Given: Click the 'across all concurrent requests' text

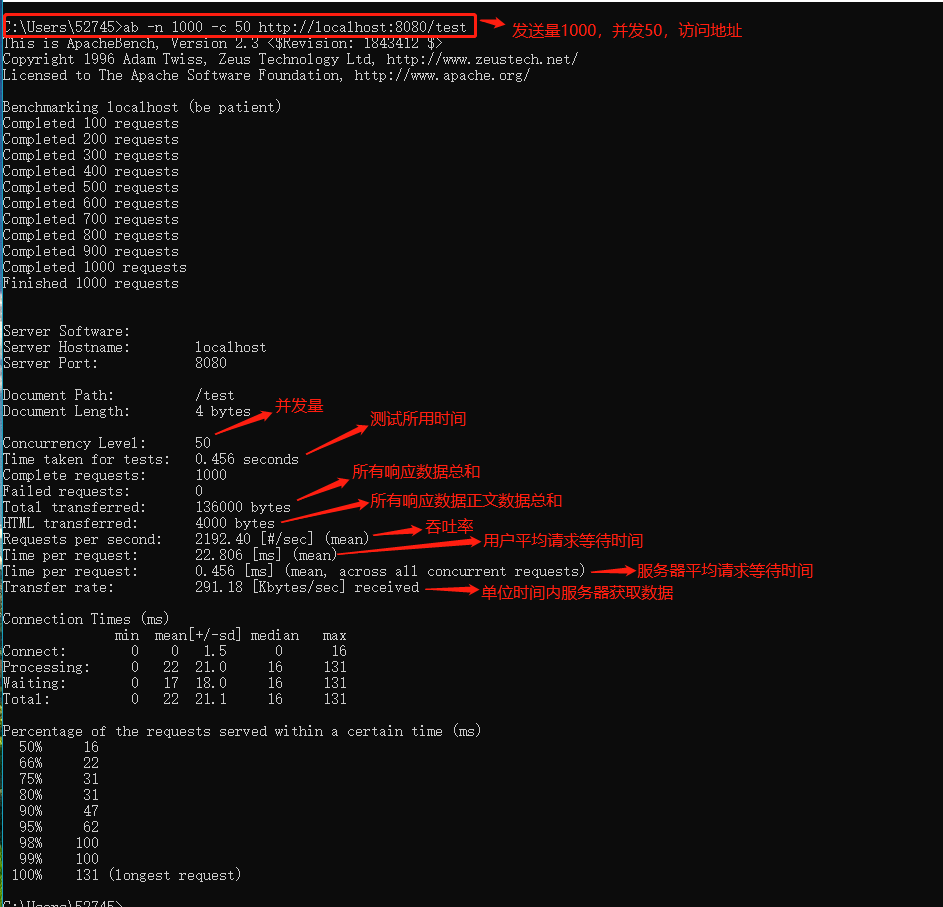Looking at the screenshot, I should pyautogui.click(x=461, y=571).
